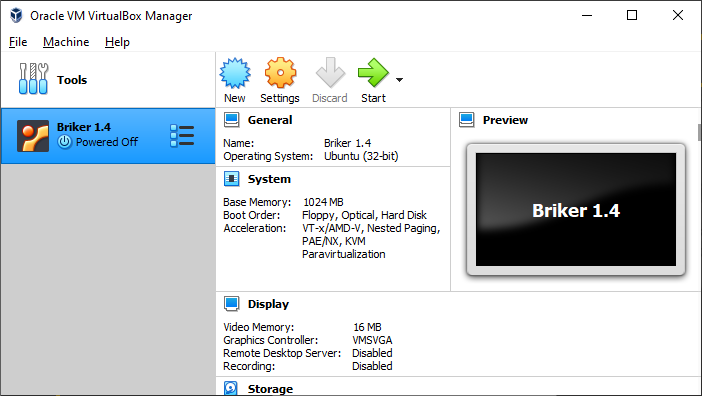
Task: Click the Base Memory label
Action: (x=257, y=202)
